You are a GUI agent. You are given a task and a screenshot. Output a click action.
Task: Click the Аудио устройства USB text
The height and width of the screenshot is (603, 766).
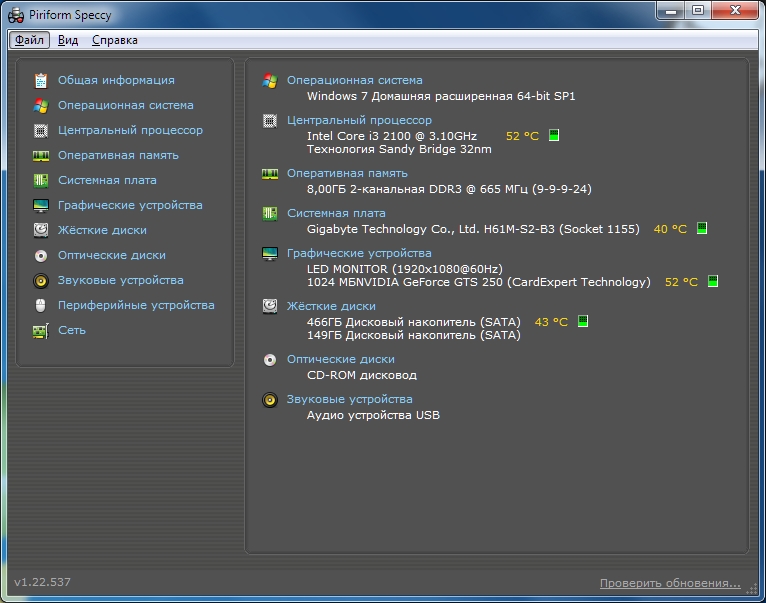pyautogui.click(x=373, y=415)
